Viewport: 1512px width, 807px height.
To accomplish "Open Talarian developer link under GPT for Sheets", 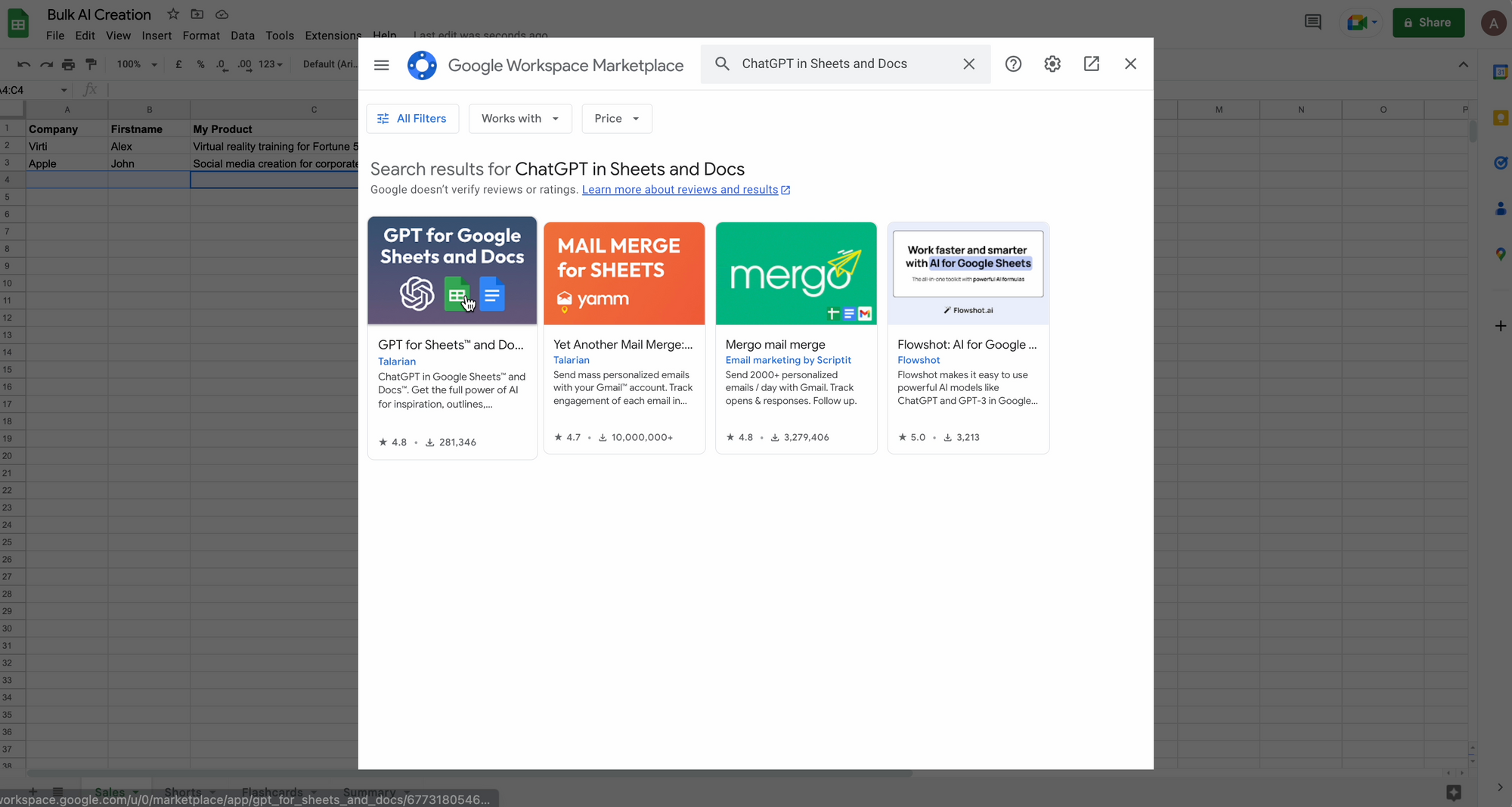I will tap(397, 362).
